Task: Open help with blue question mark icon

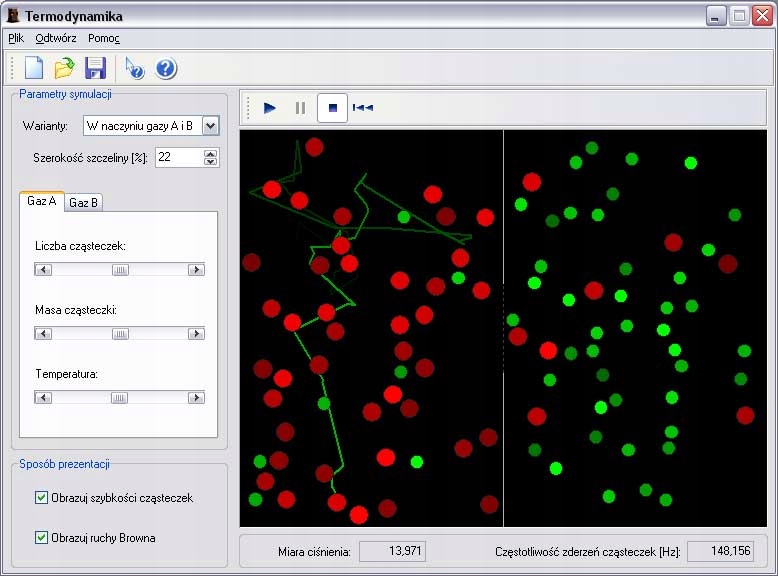Action: coord(166,68)
